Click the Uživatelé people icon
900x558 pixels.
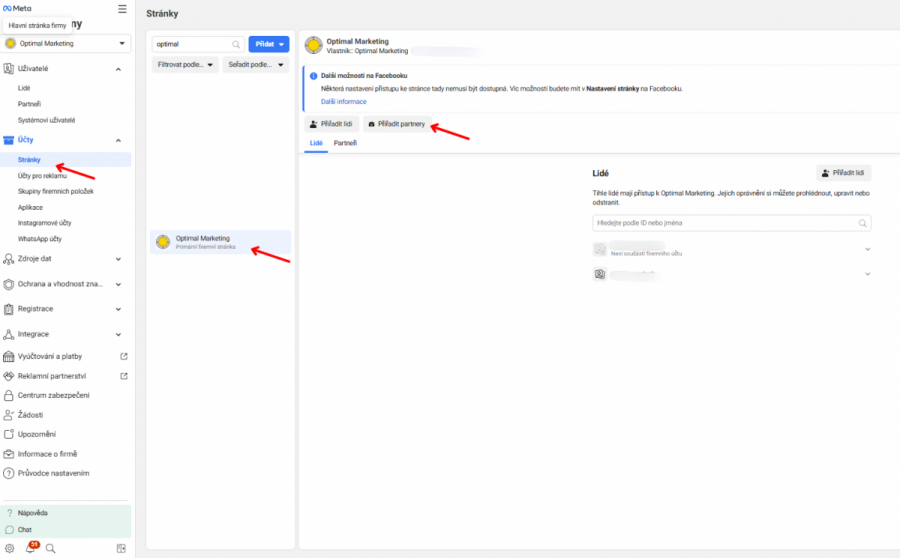pyautogui.click(x=9, y=69)
